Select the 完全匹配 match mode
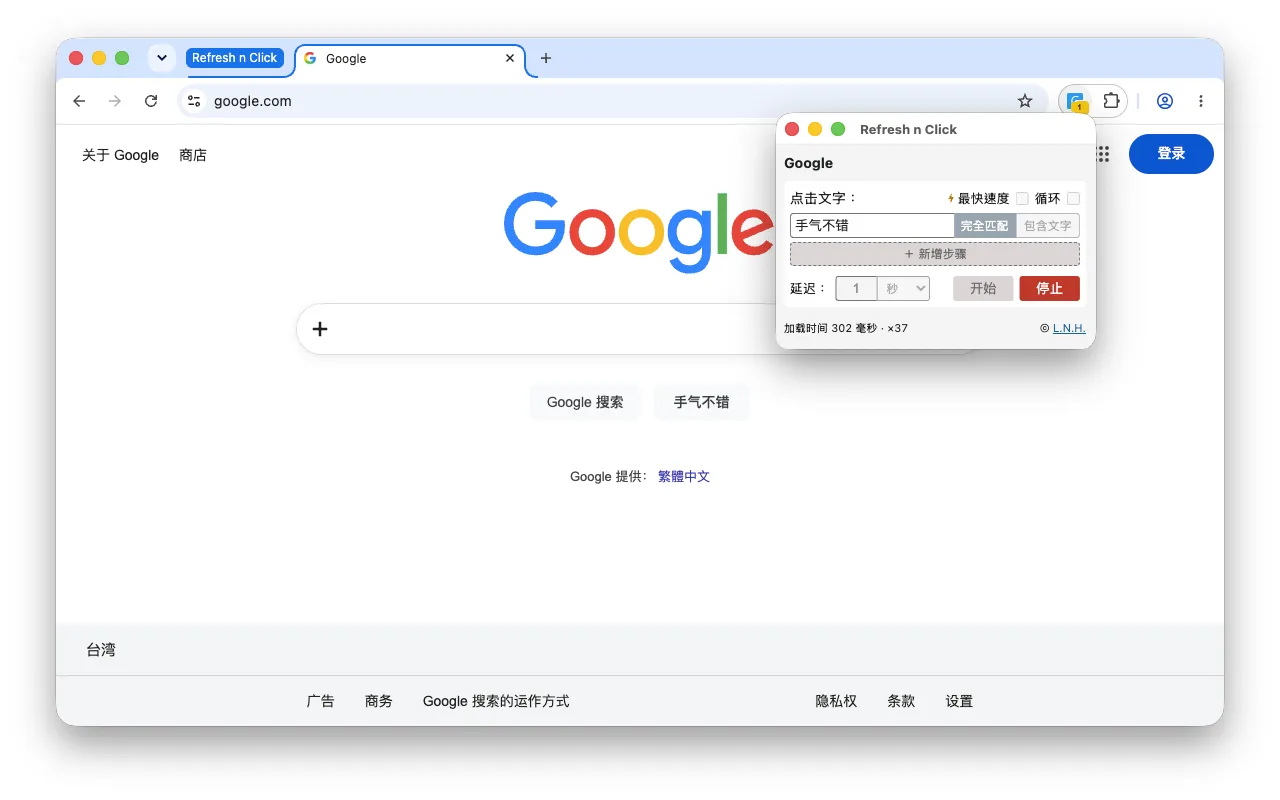 pyautogui.click(x=985, y=226)
